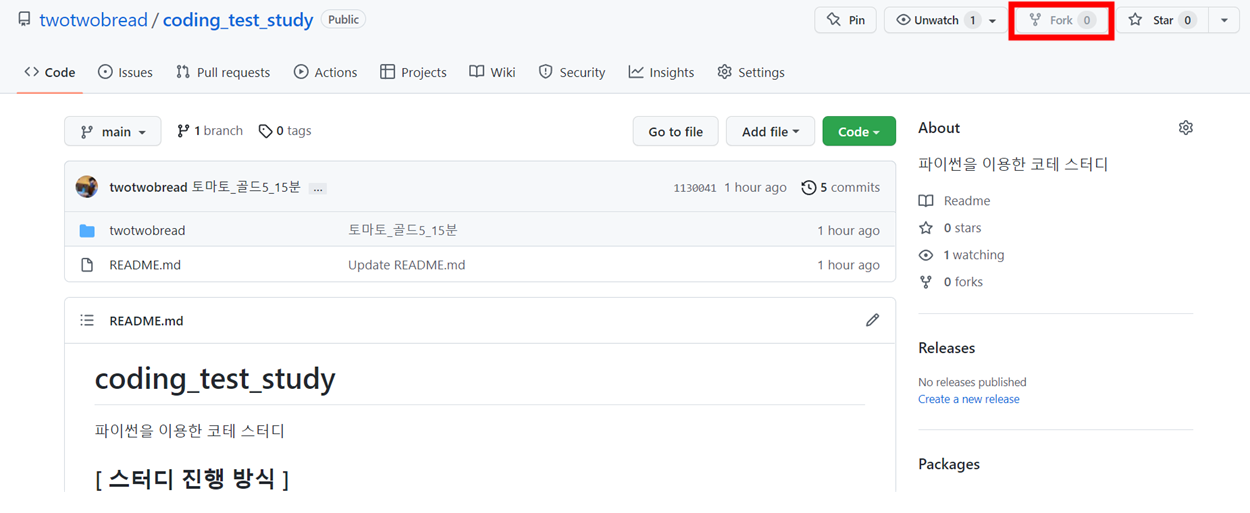Open the README table of contents icon

[87, 321]
